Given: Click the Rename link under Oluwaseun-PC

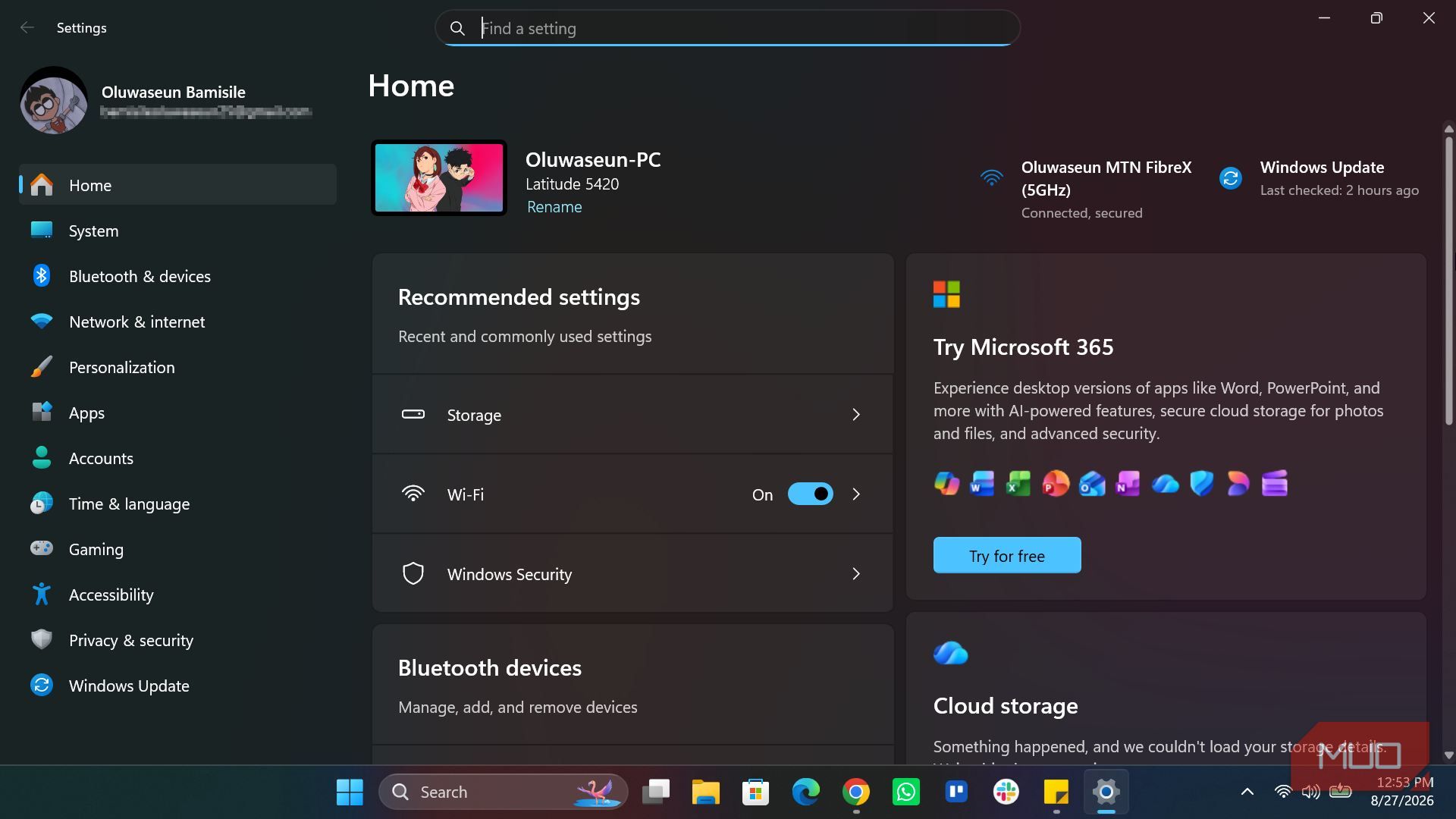Looking at the screenshot, I should pyautogui.click(x=554, y=207).
